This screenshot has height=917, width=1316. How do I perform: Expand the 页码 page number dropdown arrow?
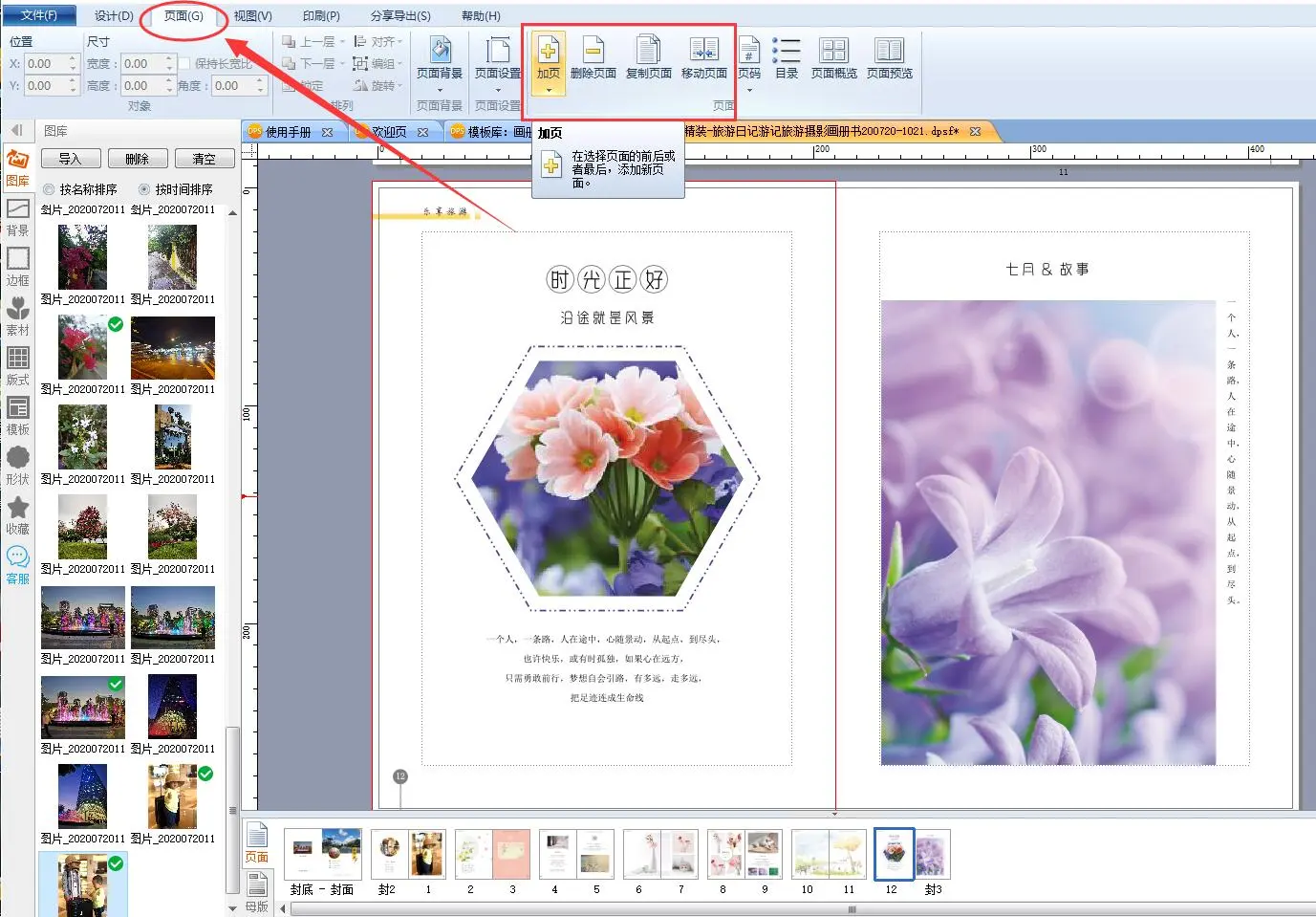[749, 91]
